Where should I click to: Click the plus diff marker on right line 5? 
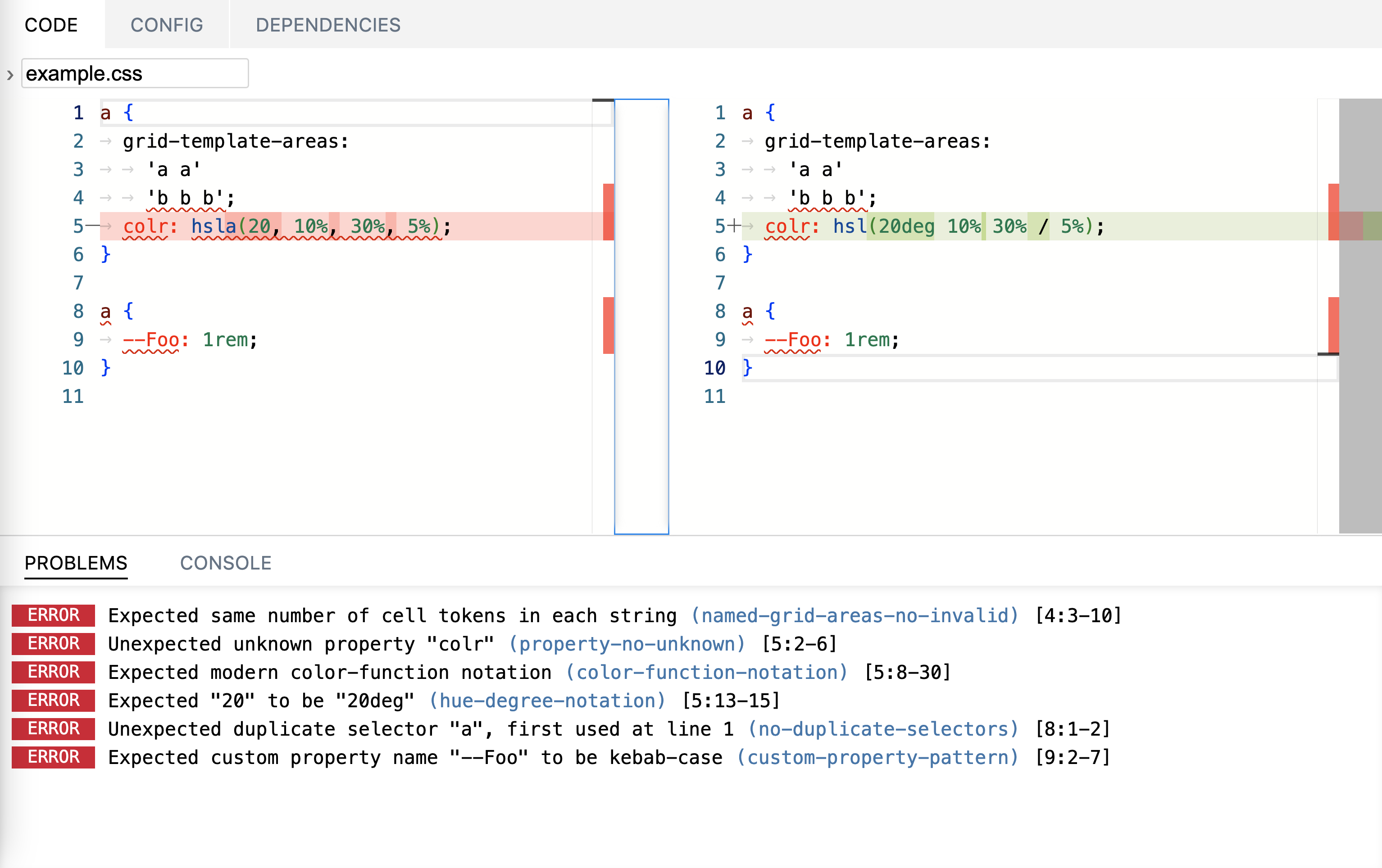coord(733,226)
